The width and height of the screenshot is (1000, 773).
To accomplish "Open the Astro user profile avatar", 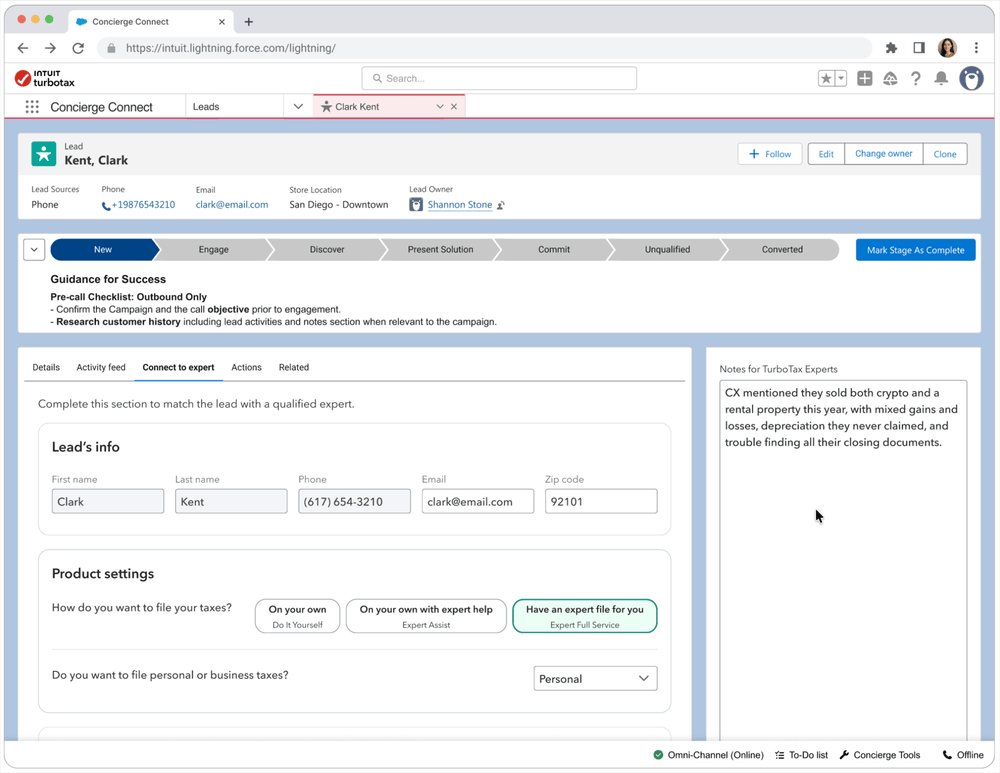I will coord(971,78).
